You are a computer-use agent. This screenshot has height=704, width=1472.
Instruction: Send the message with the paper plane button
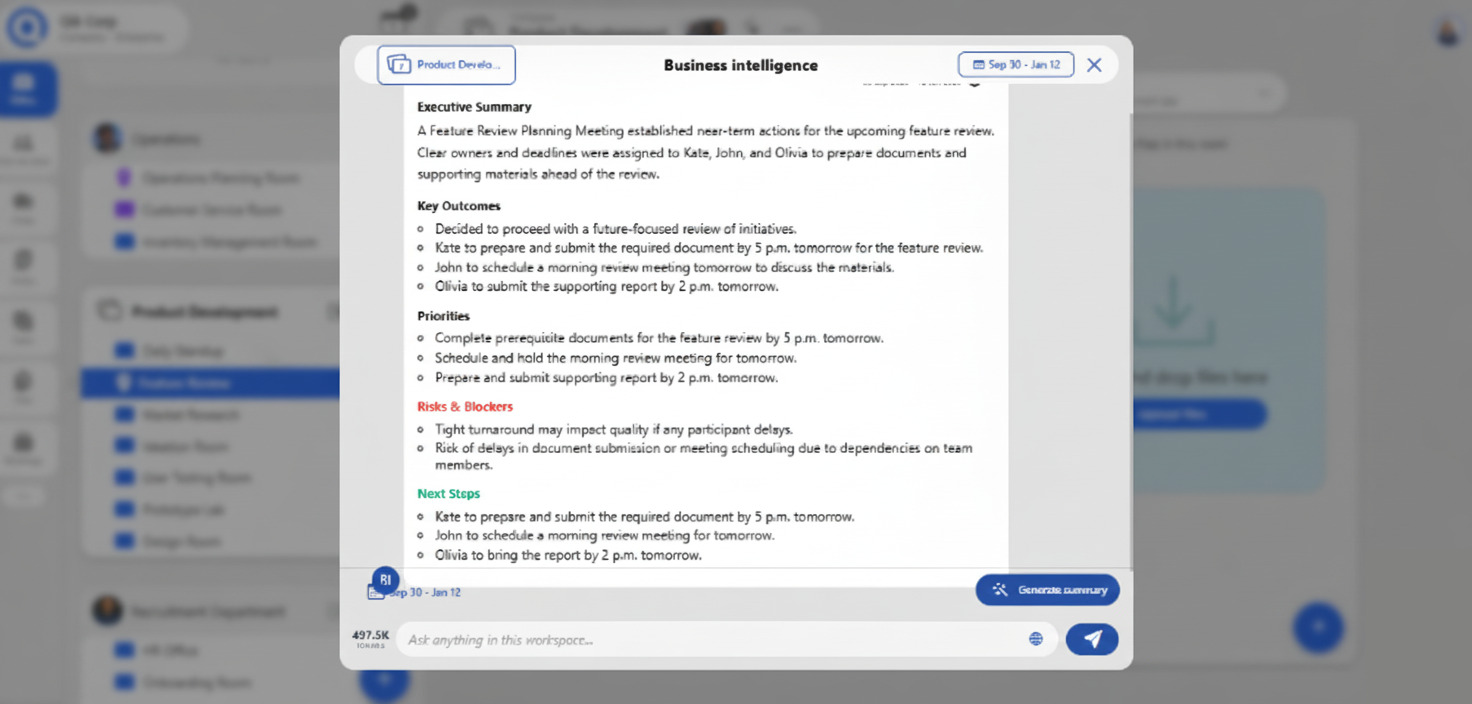pyautogui.click(x=1092, y=639)
